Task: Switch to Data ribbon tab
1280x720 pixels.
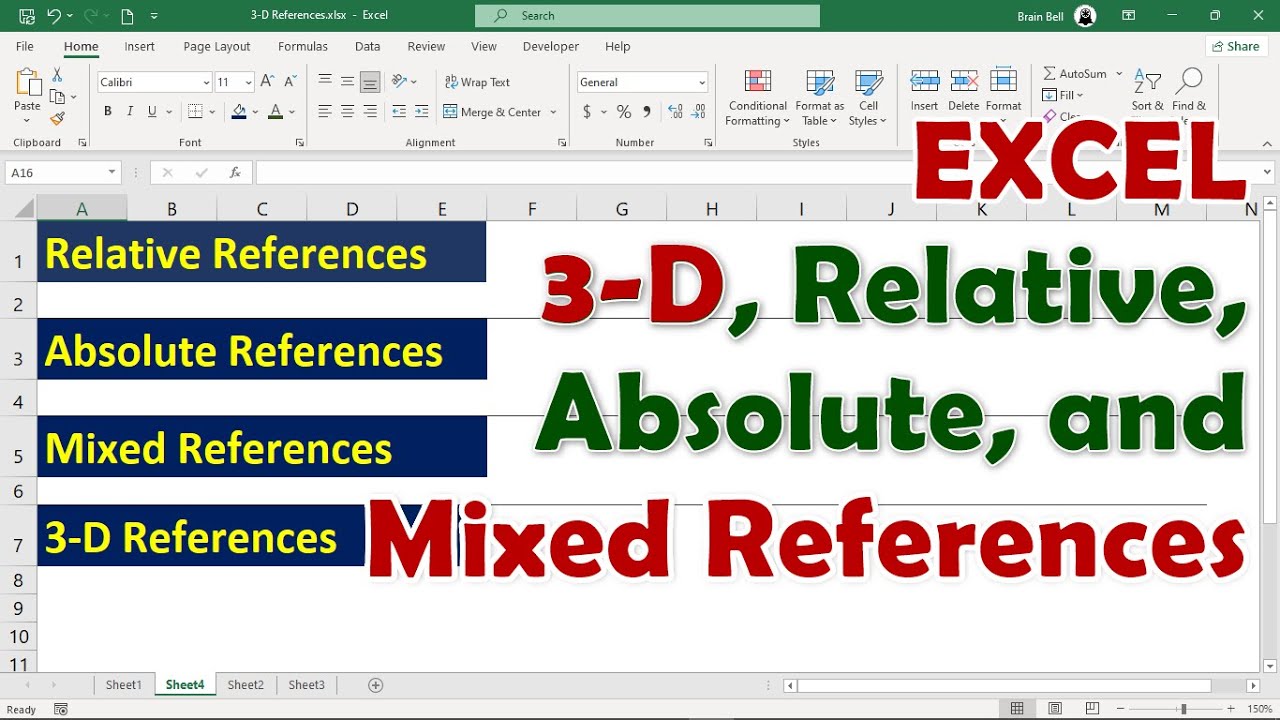Action: (x=367, y=46)
